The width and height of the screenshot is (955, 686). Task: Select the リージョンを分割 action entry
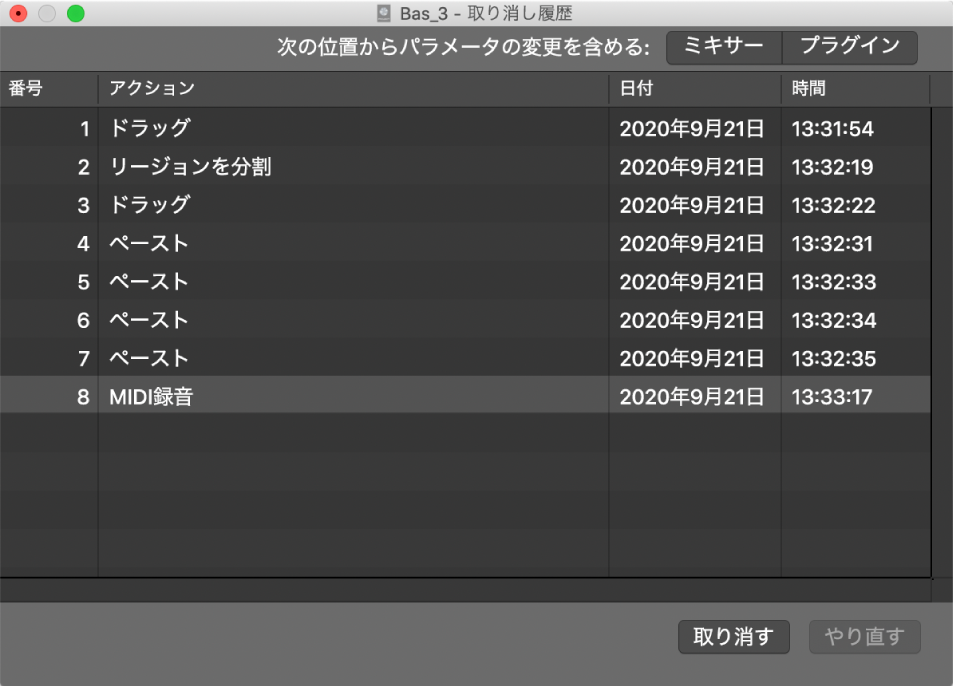[300, 167]
